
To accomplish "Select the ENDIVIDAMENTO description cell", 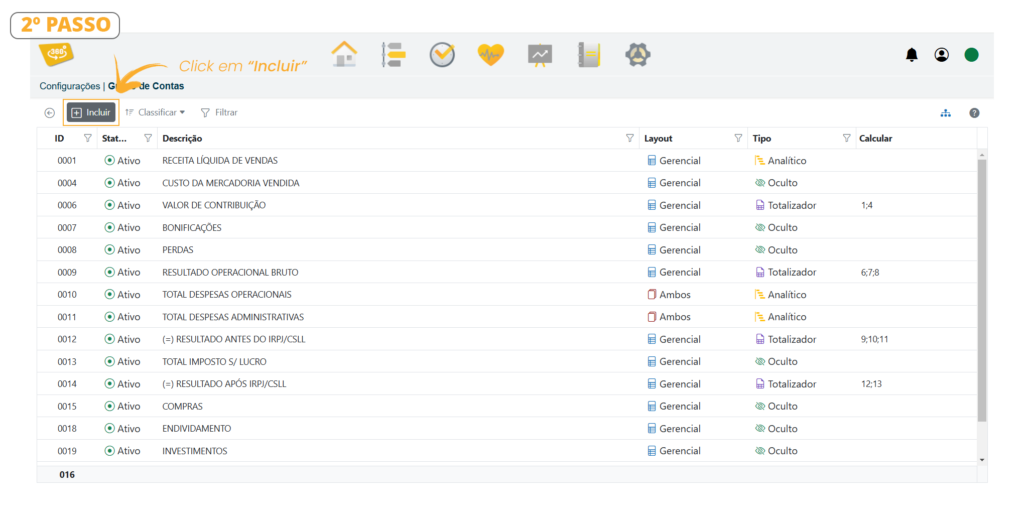I will [x=197, y=428].
